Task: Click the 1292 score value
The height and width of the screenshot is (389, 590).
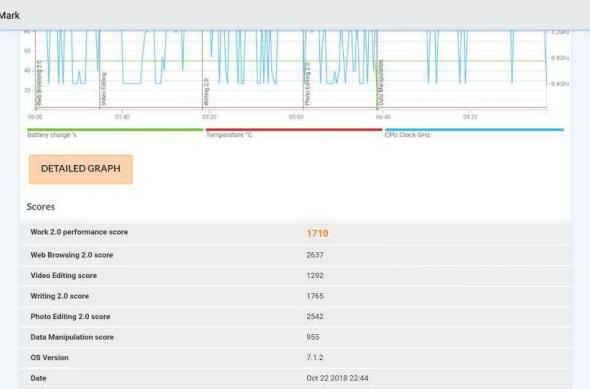Action: (315, 276)
